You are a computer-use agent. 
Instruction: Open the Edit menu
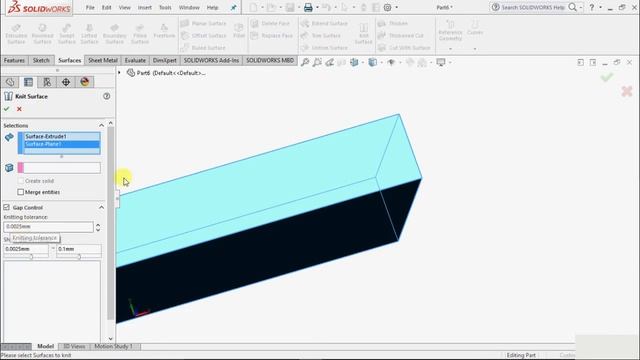(x=107, y=7)
